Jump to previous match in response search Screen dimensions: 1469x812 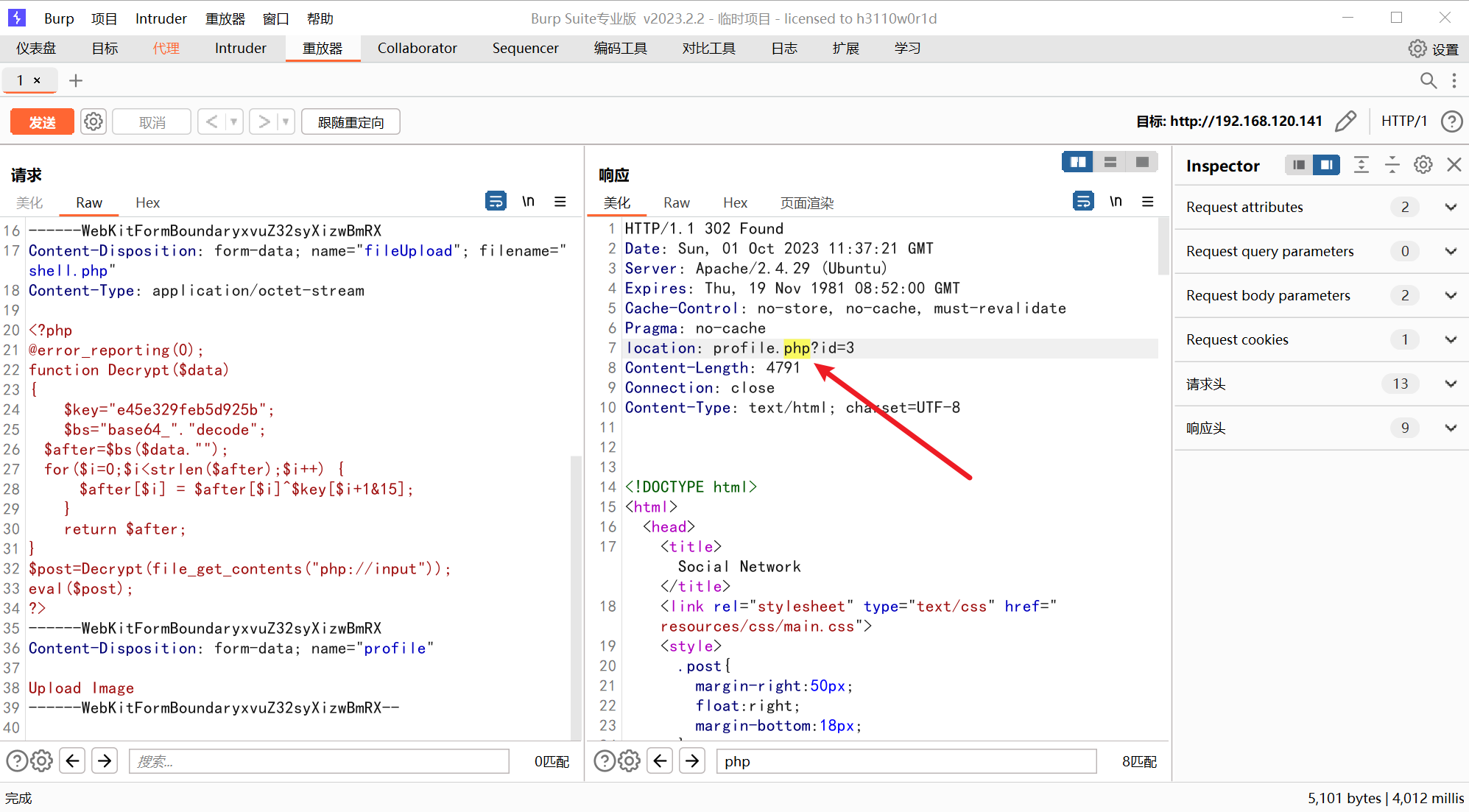[x=660, y=760]
